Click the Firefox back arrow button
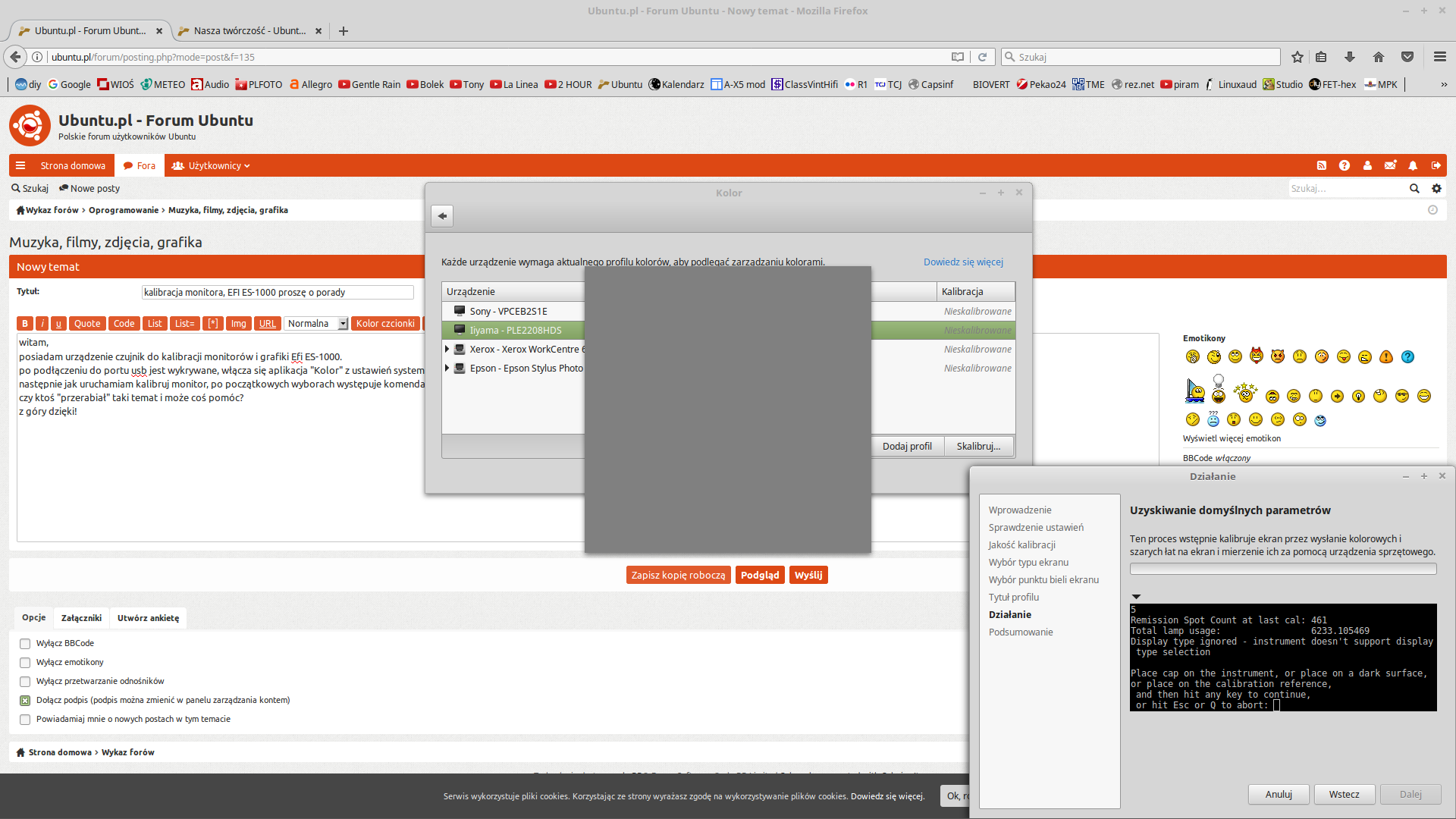 [15, 57]
